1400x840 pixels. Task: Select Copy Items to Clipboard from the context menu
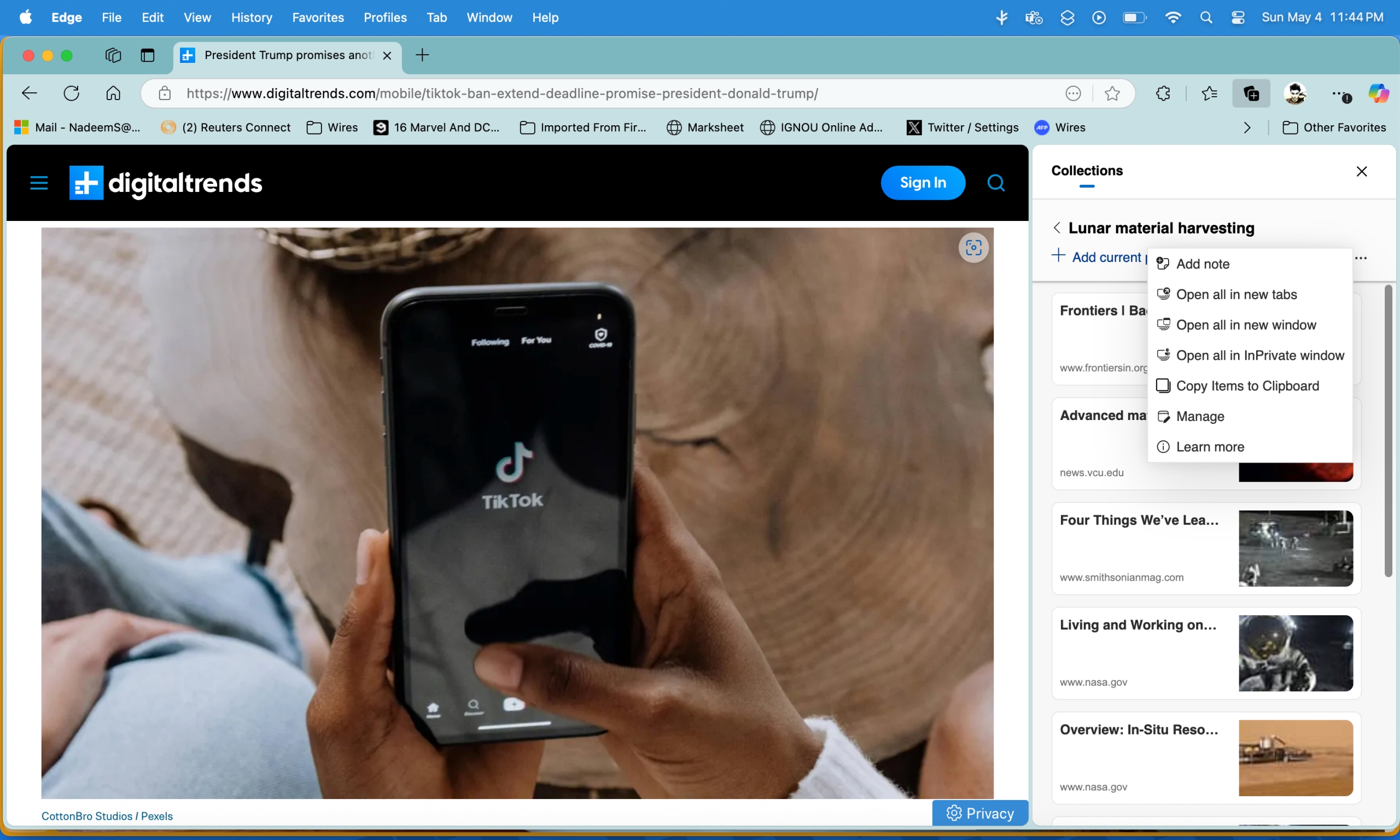click(x=1247, y=386)
